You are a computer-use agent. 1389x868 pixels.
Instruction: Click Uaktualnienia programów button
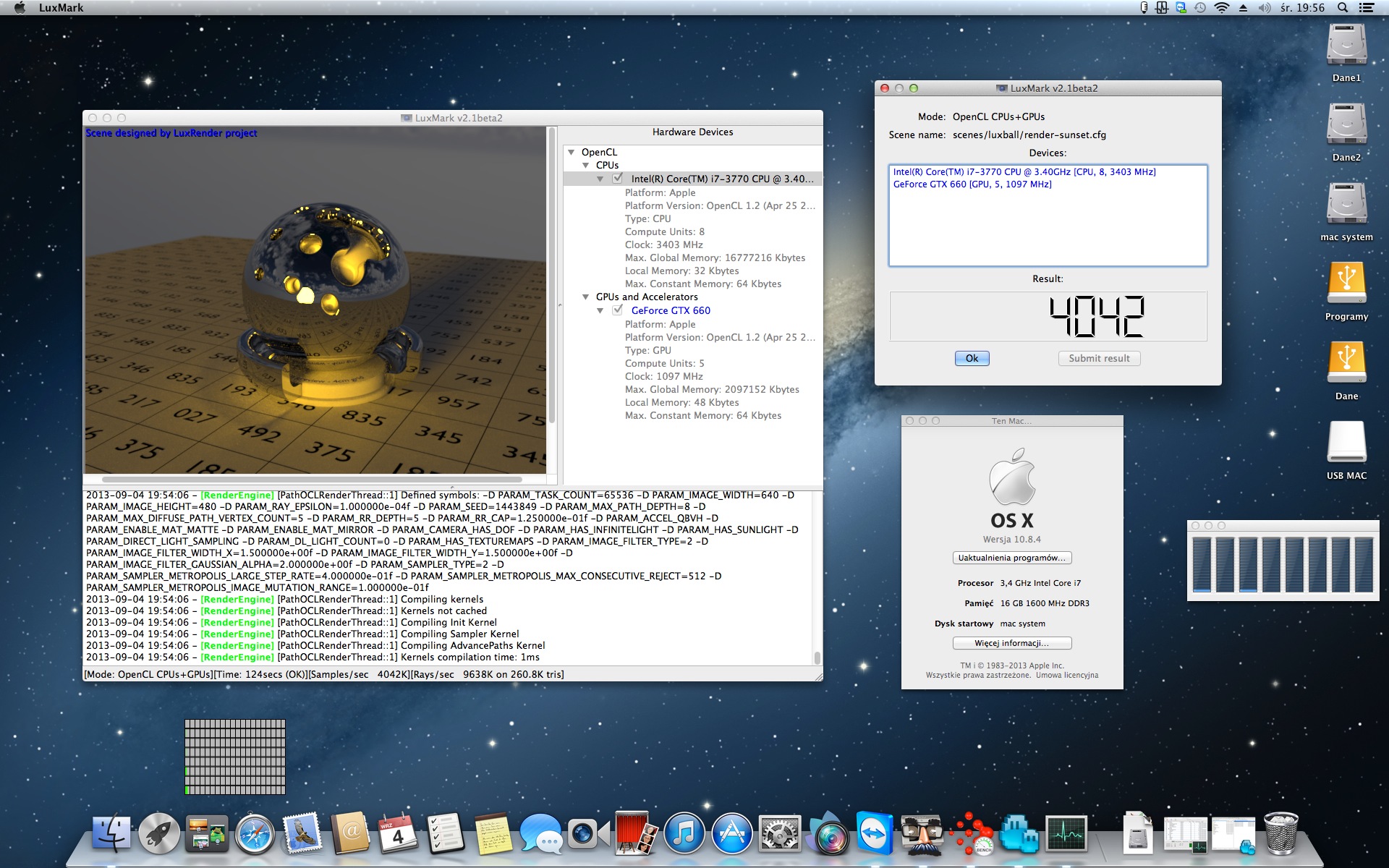click(1012, 558)
